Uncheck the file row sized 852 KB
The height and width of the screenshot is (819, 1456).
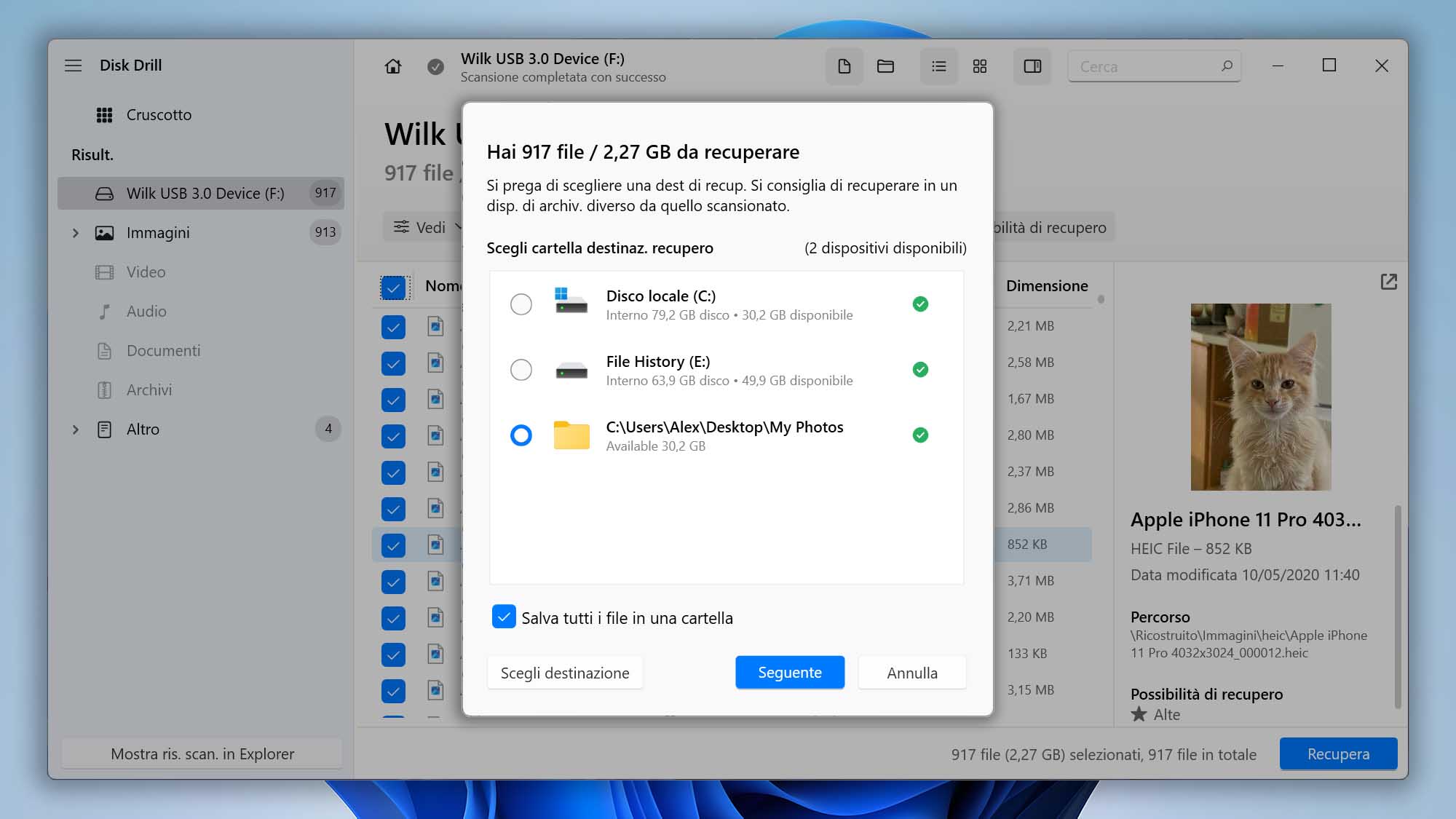[393, 545]
